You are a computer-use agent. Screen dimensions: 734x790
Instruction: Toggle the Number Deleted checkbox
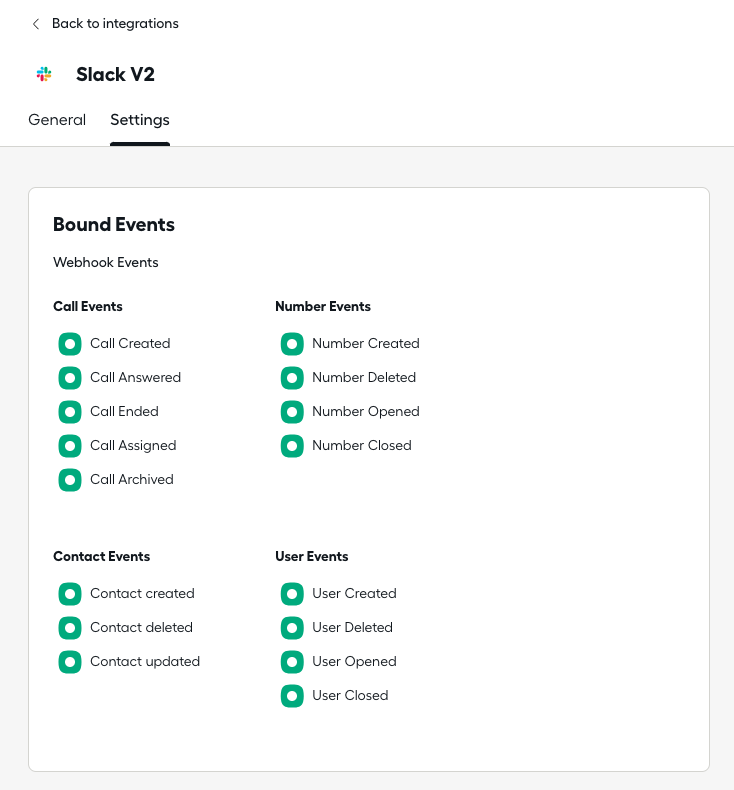click(292, 378)
